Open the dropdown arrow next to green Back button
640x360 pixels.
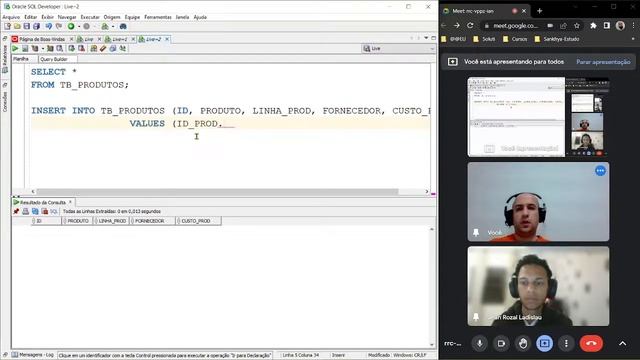[79, 27]
